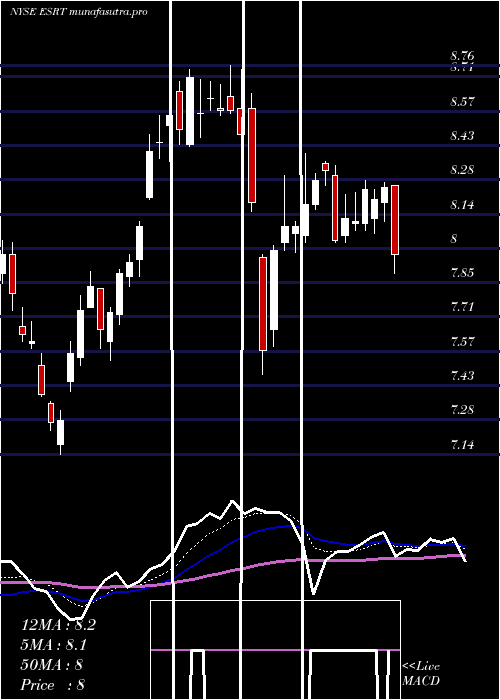Click the 8 price axis label
Image resolution: width=500 pixels, height=700 pixels.
pos(454,238)
